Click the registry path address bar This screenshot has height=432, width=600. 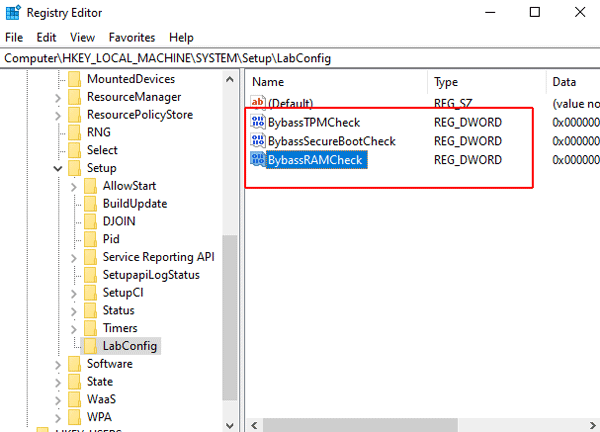(300, 58)
